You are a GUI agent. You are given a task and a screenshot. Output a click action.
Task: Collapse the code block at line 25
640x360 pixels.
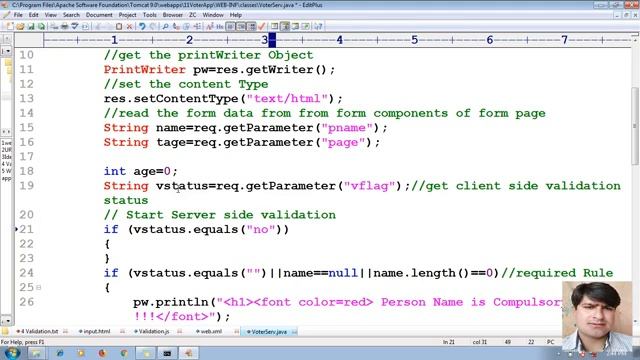(39, 287)
